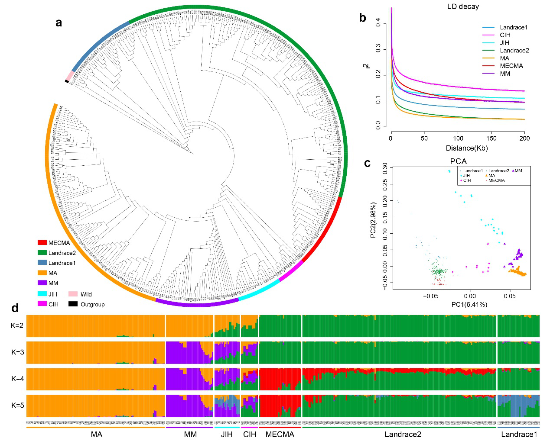Screen dimensions: 550x441
Task: Click the MECMA entry in LD legend
Action: [503, 66]
